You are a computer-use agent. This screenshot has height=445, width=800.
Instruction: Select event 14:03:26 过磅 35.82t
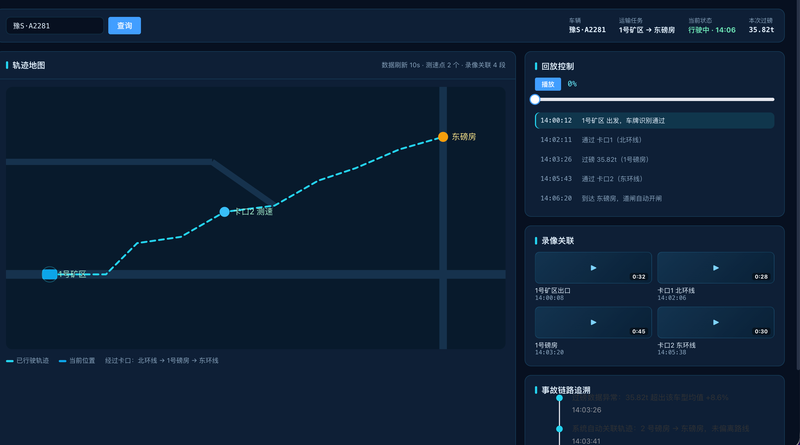[x=655, y=159]
